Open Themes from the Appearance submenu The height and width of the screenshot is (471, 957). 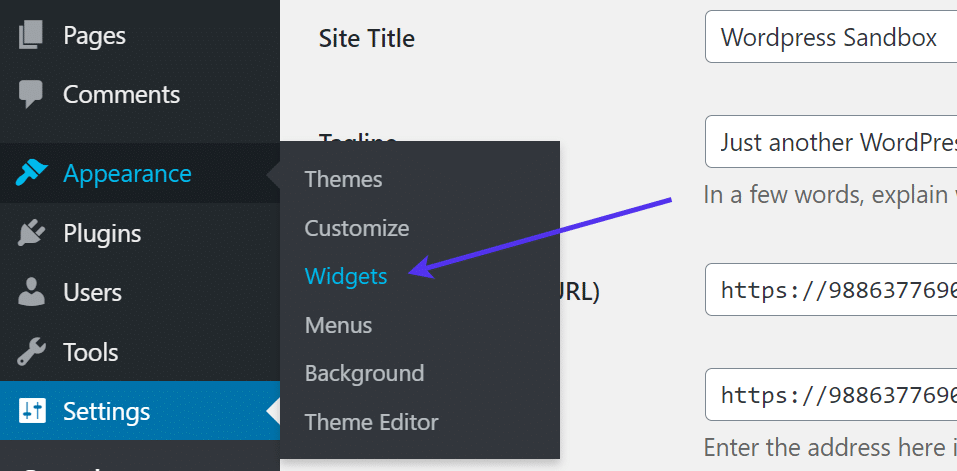coord(343,179)
